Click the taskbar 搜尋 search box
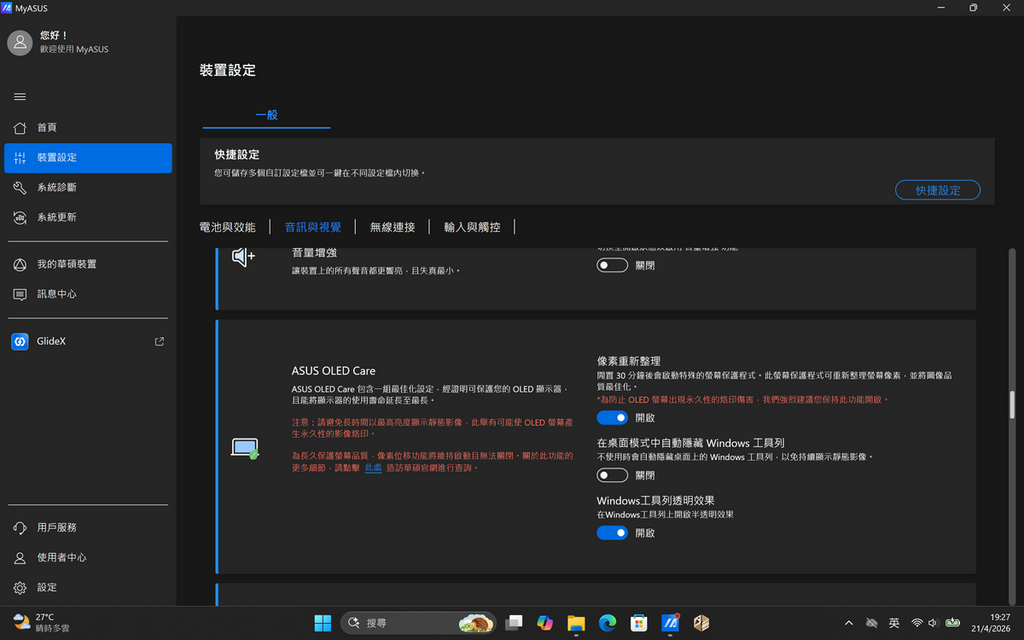The height and width of the screenshot is (640, 1024). coord(418,623)
